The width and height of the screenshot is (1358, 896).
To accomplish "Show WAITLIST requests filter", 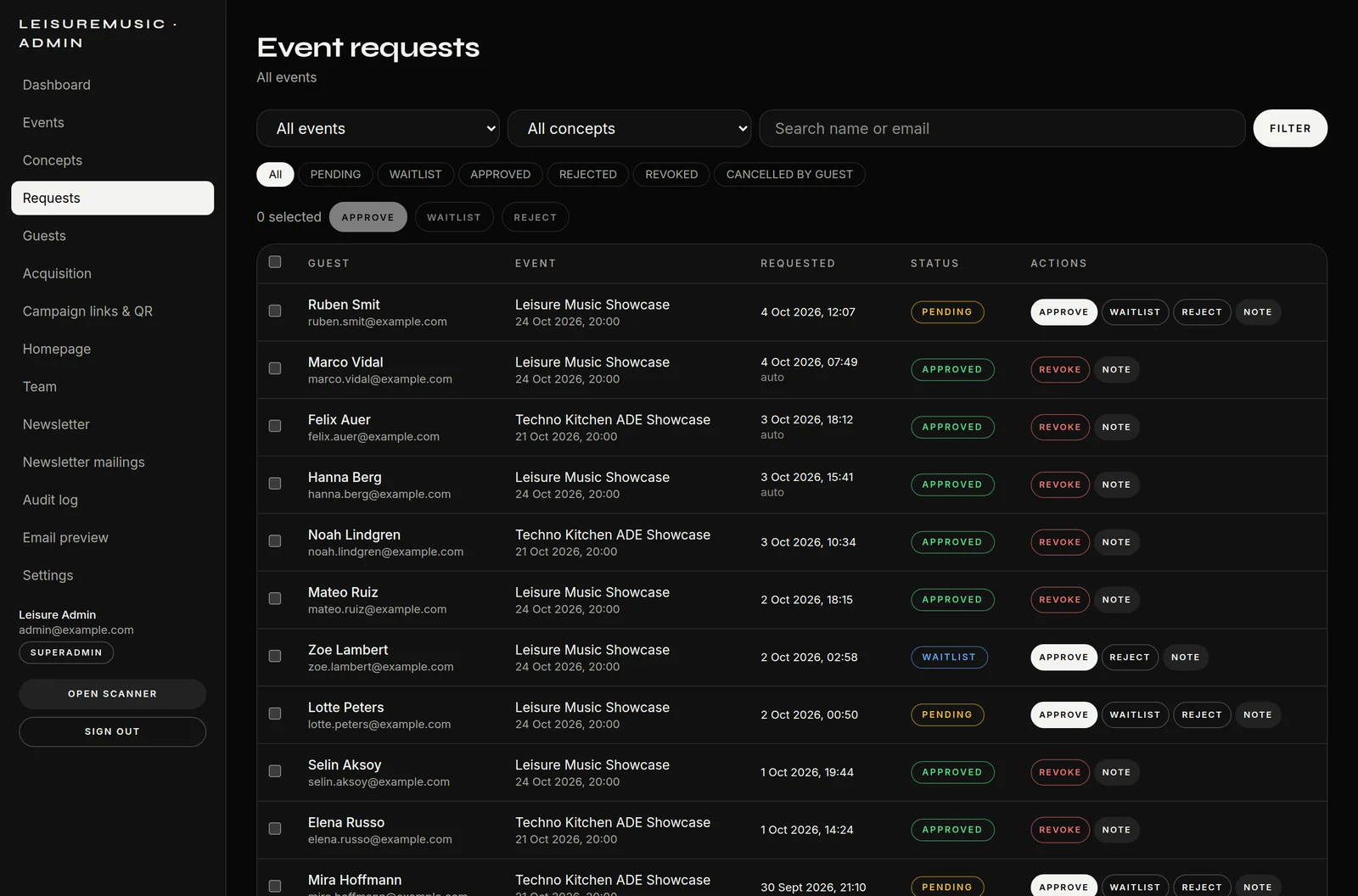I will [415, 174].
